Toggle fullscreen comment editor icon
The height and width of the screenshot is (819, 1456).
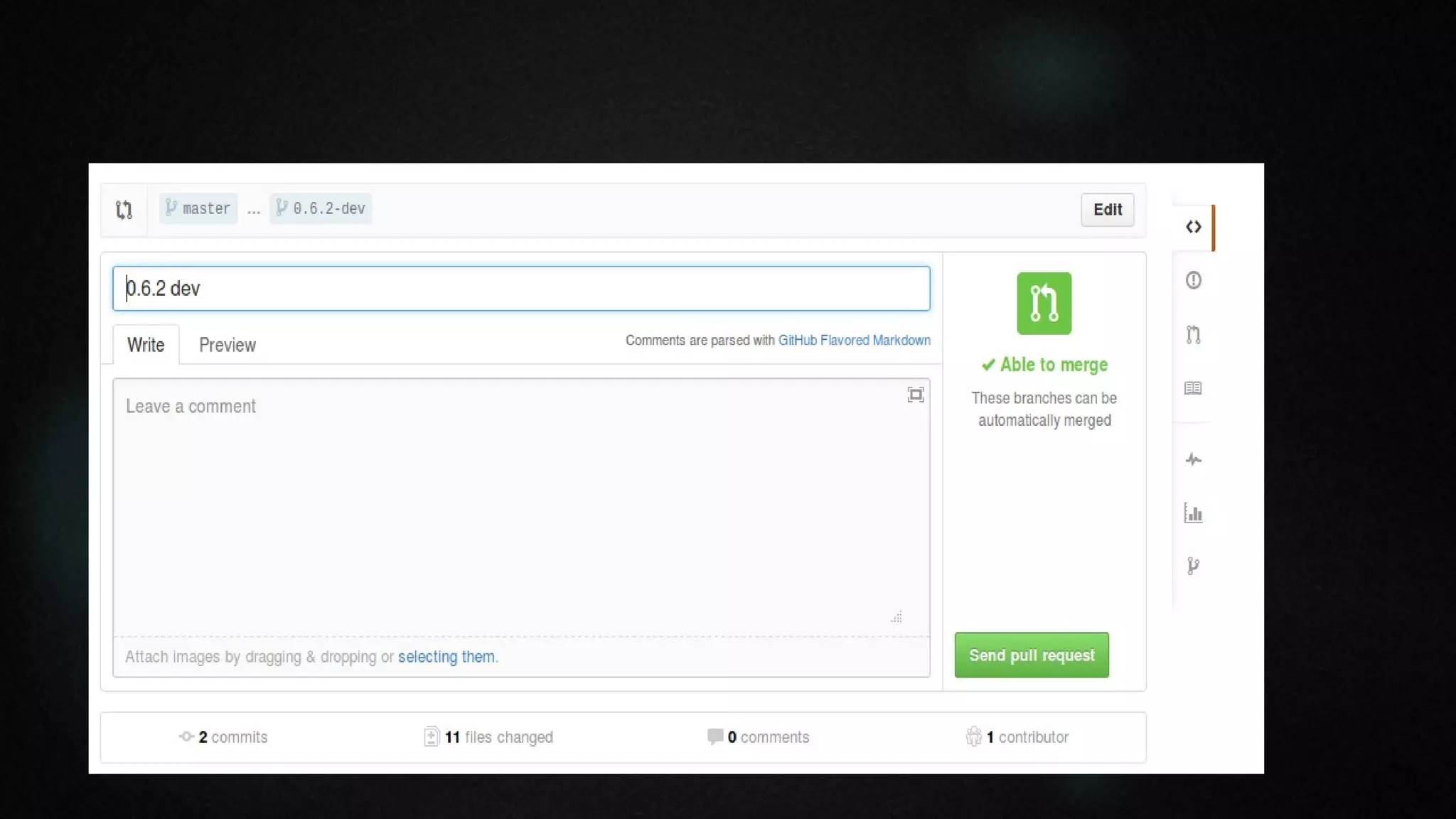[x=915, y=395]
